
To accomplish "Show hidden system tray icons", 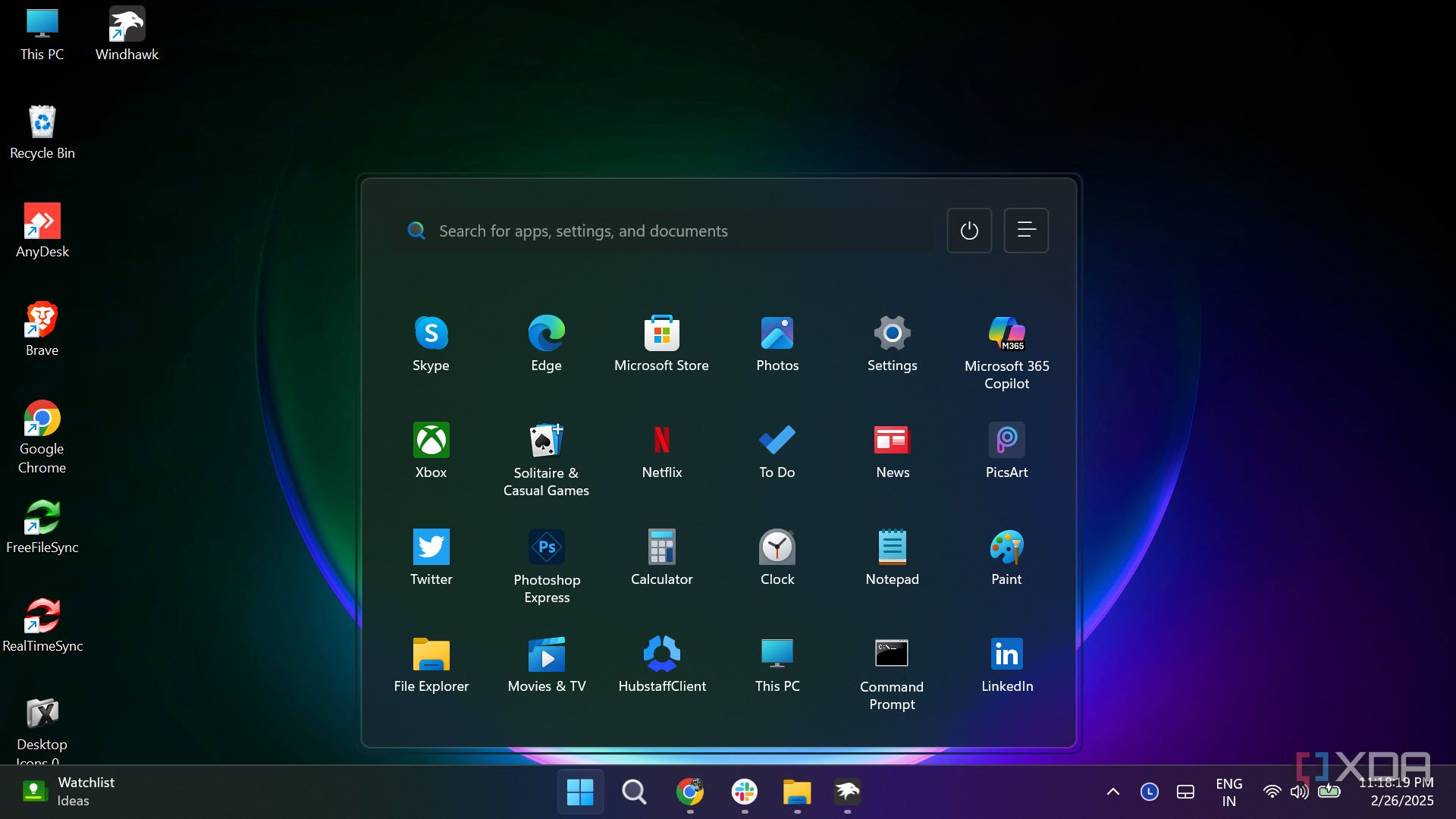I will tap(1112, 792).
